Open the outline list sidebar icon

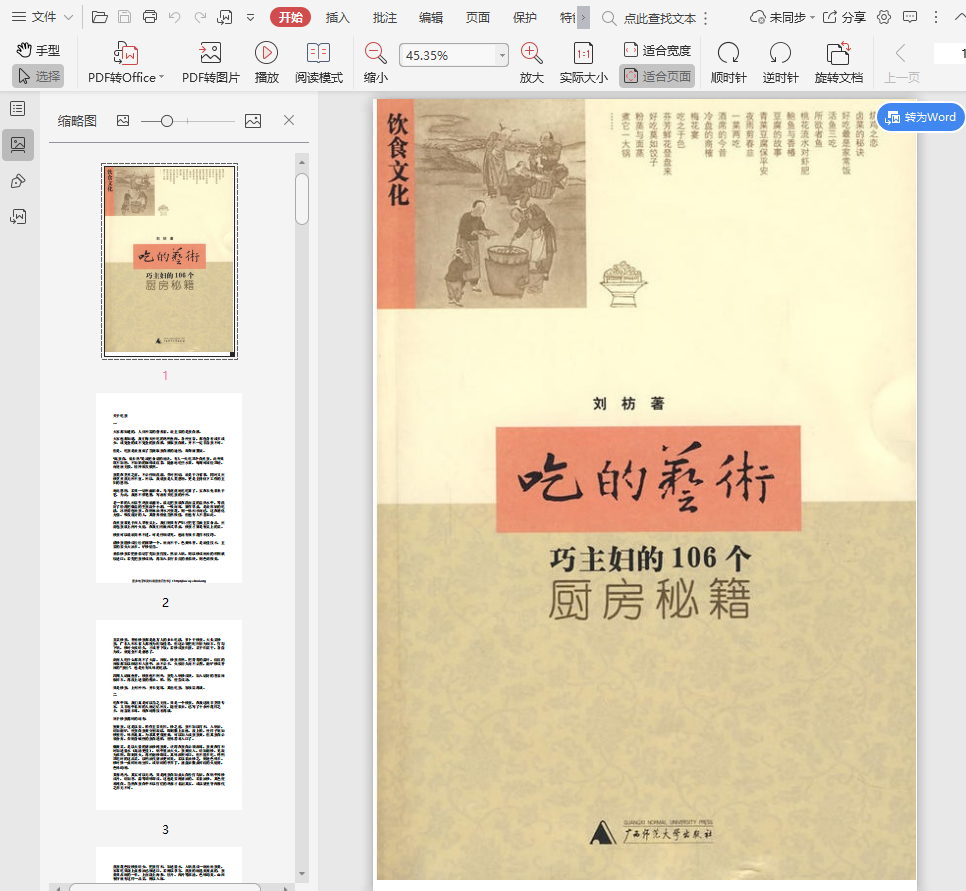pyautogui.click(x=17, y=108)
